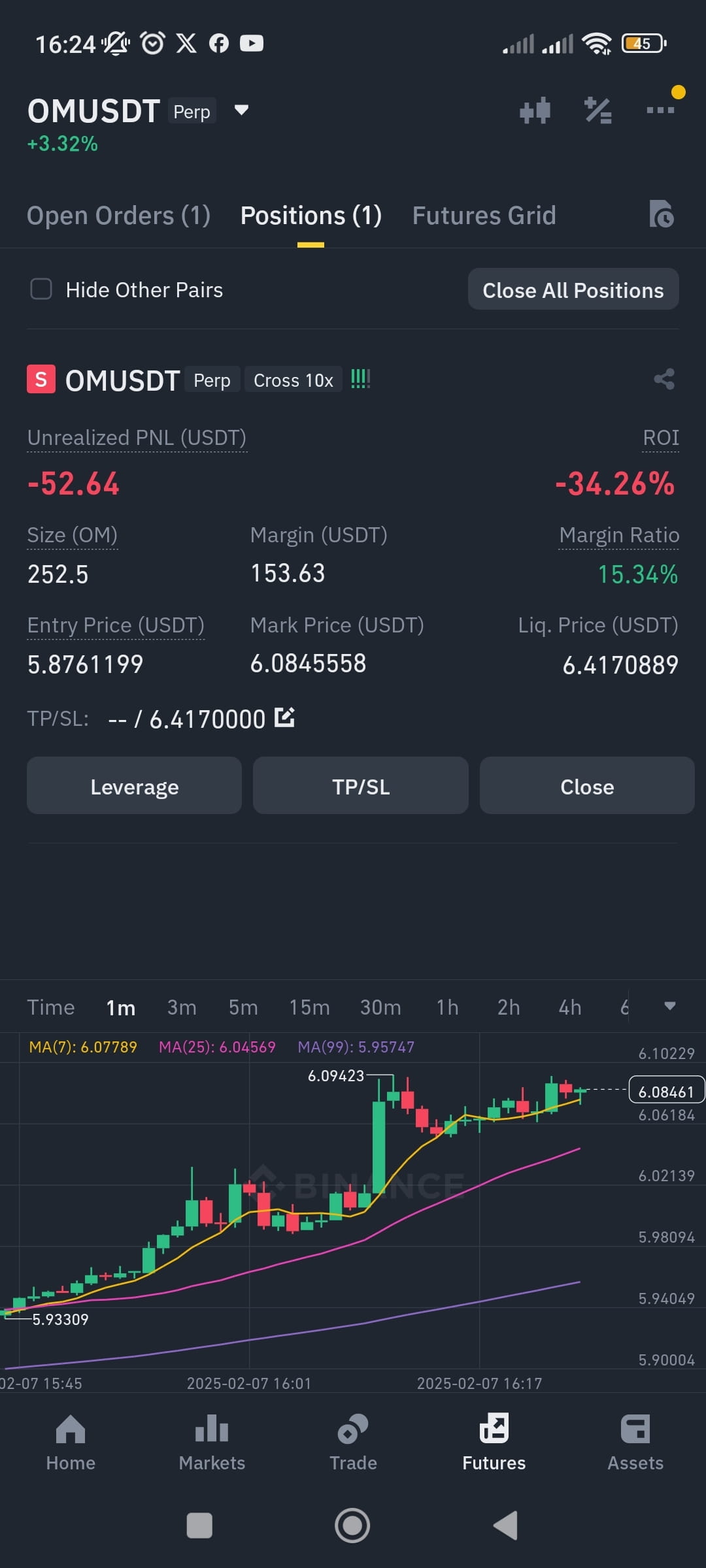Screen dimensions: 706x1568
Task: Expand the OMUSDT pair selector arrow
Action: pyautogui.click(x=241, y=110)
